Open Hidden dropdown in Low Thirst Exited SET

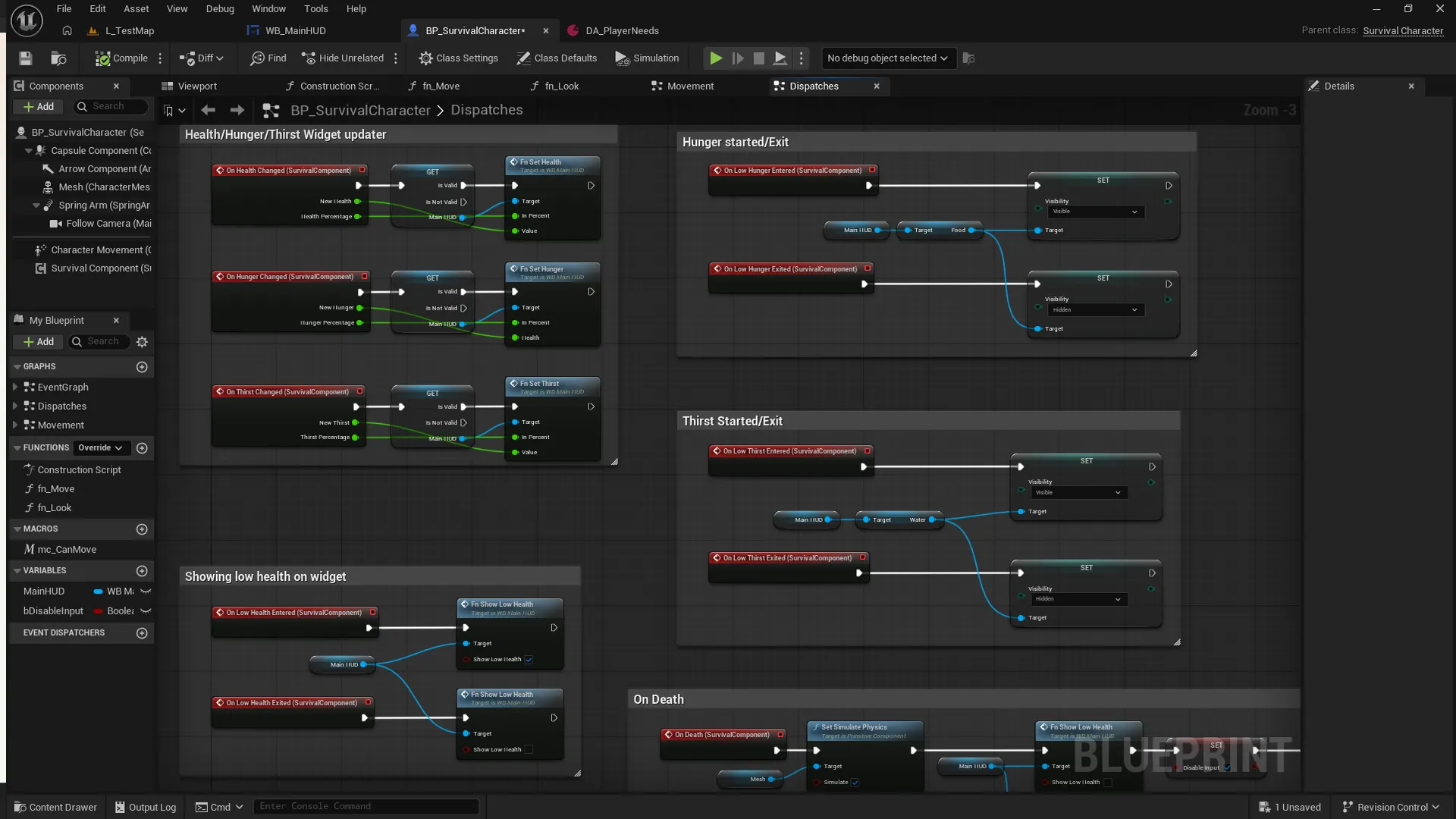tap(1078, 599)
